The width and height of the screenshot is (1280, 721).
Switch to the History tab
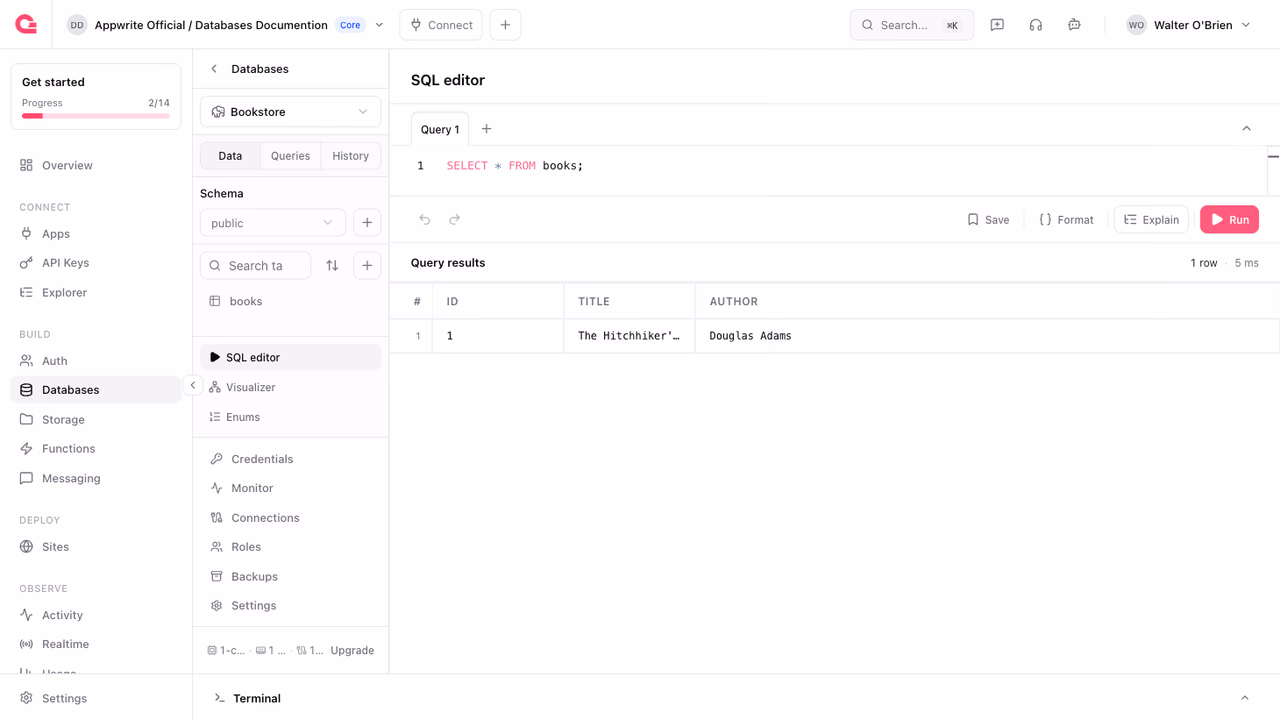coord(351,156)
